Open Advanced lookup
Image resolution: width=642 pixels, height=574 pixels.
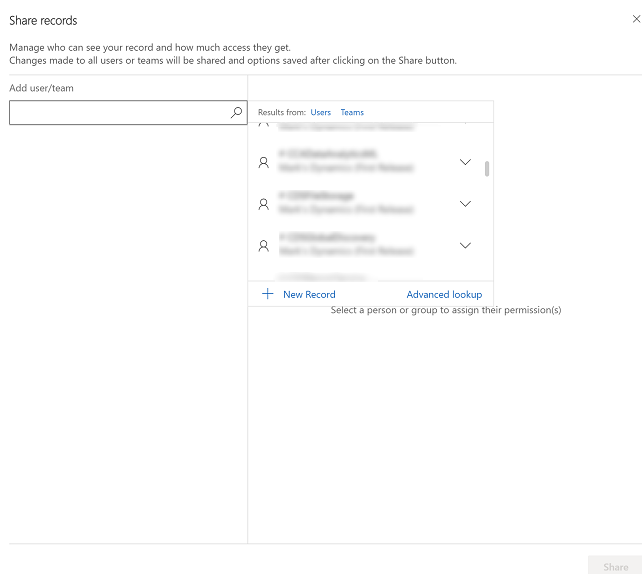(444, 294)
